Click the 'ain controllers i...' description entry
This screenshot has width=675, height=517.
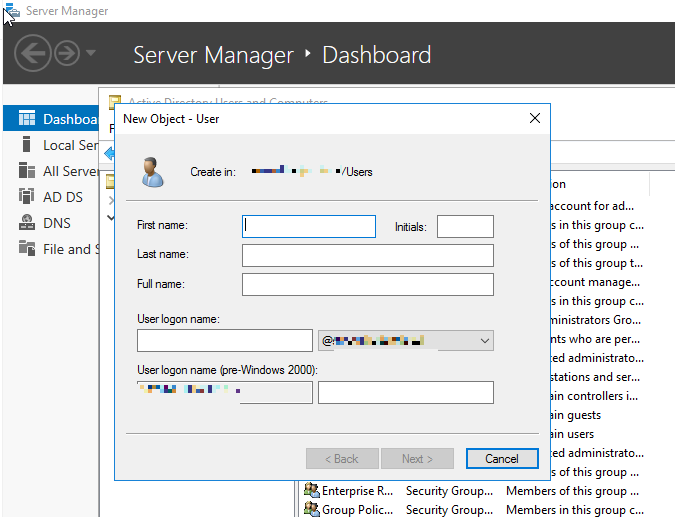pyautogui.click(x=594, y=396)
